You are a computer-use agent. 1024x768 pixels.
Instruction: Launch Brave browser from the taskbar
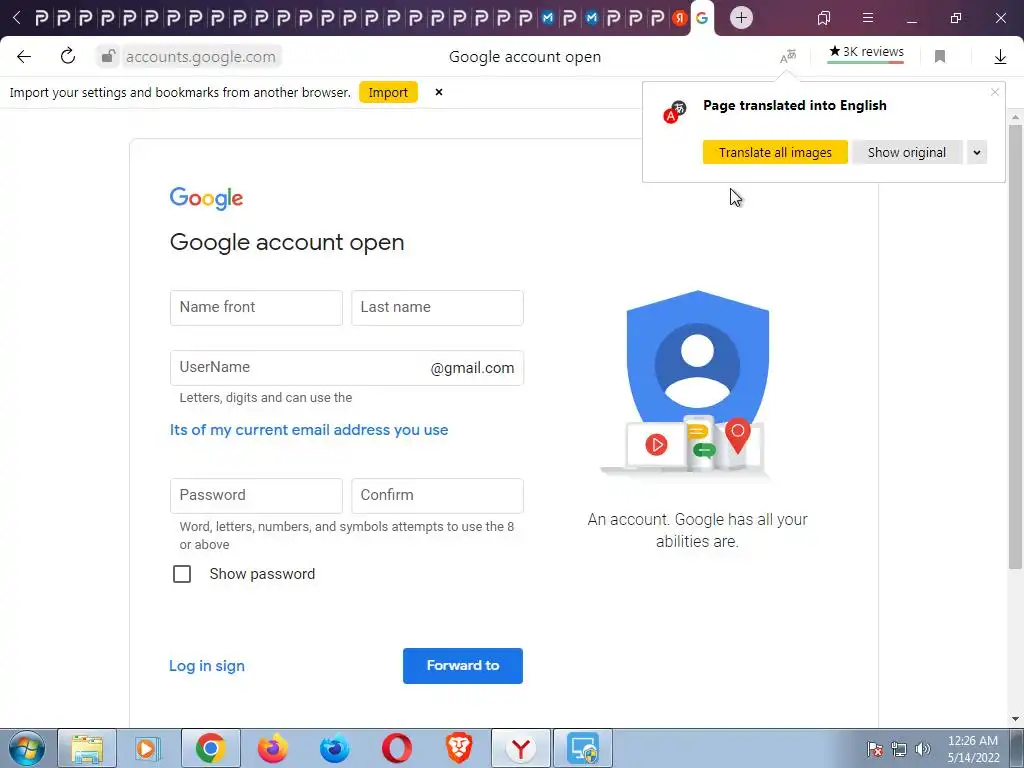[458, 748]
